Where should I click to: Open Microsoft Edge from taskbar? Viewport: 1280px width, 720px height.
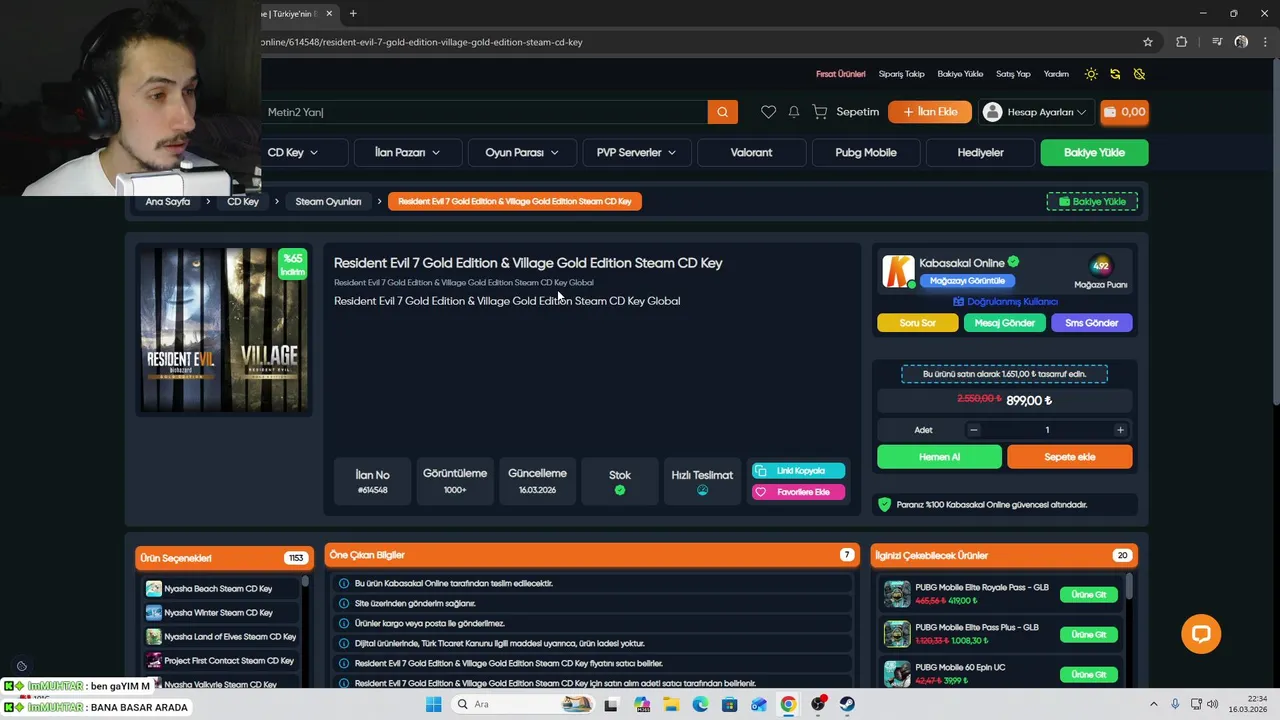point(700,705)
